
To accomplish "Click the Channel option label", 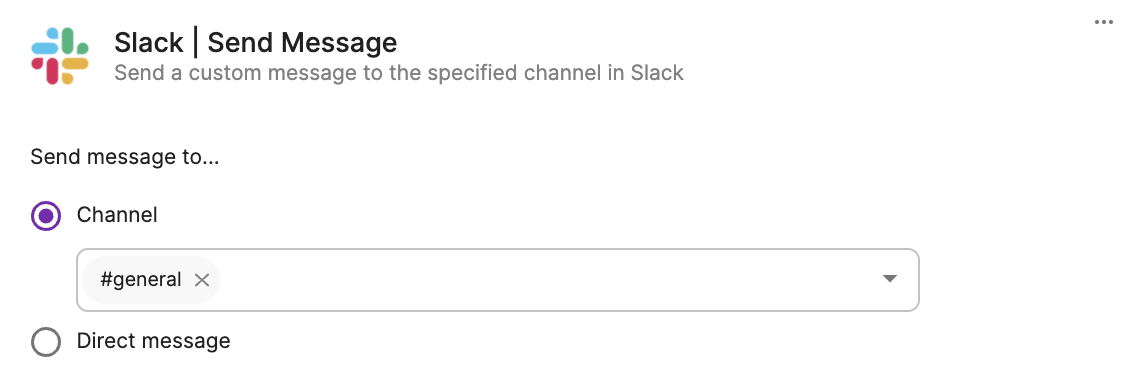I will [117, 215].
